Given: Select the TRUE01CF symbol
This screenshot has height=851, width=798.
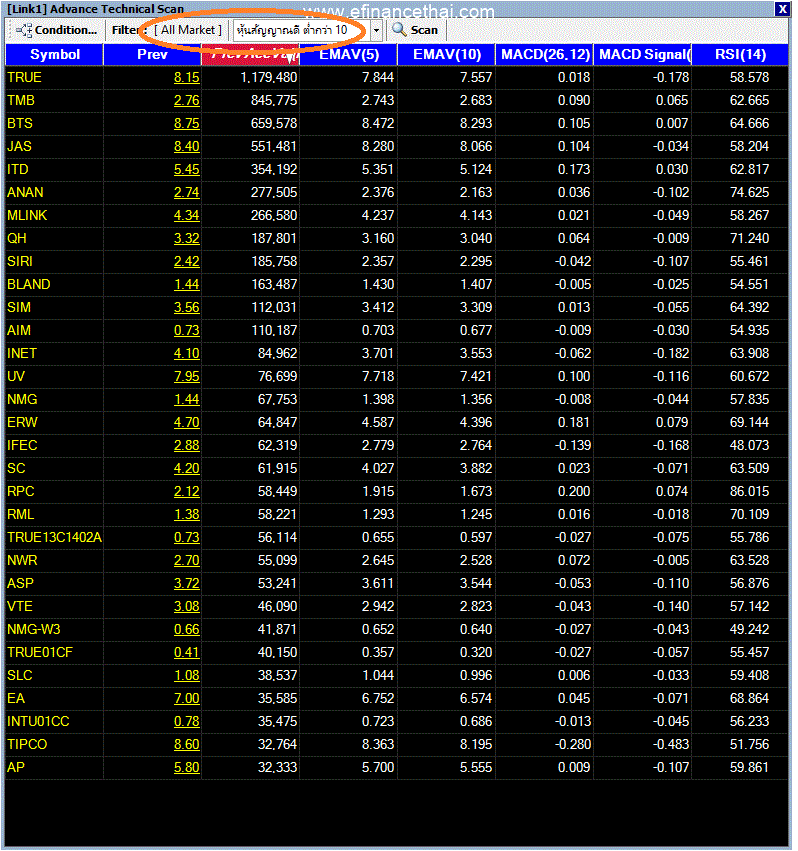Looking at the screenshot, I should coord(40,652).
